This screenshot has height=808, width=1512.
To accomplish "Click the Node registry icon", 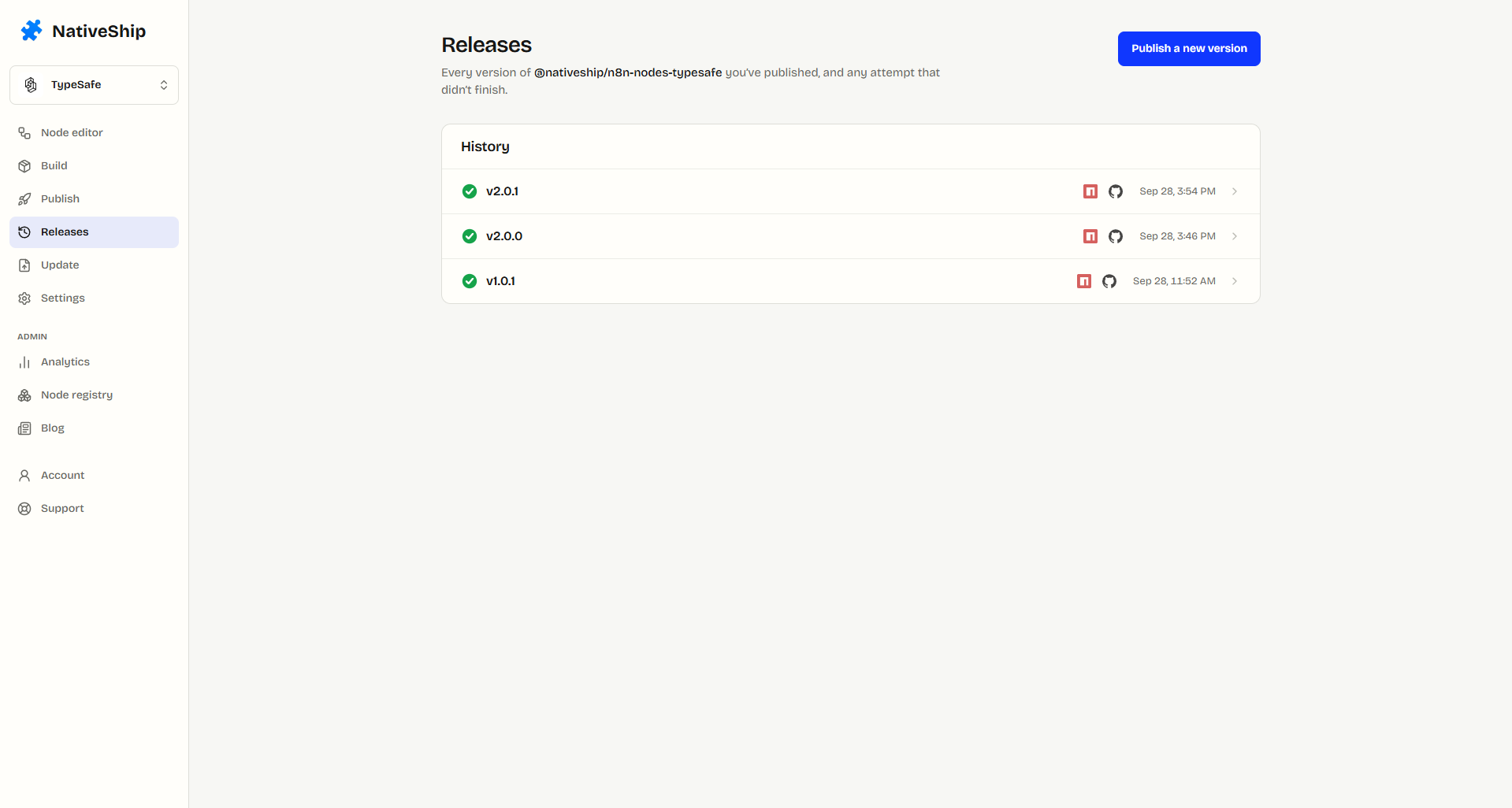I will tap(24, 395).
